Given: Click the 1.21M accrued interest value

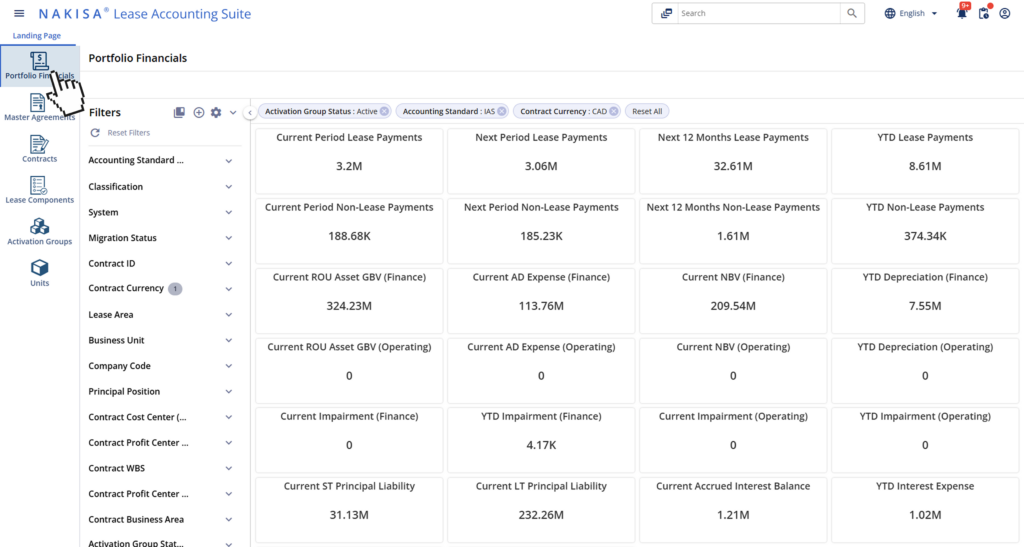Looking at the screenshot, I should [733, 514].
